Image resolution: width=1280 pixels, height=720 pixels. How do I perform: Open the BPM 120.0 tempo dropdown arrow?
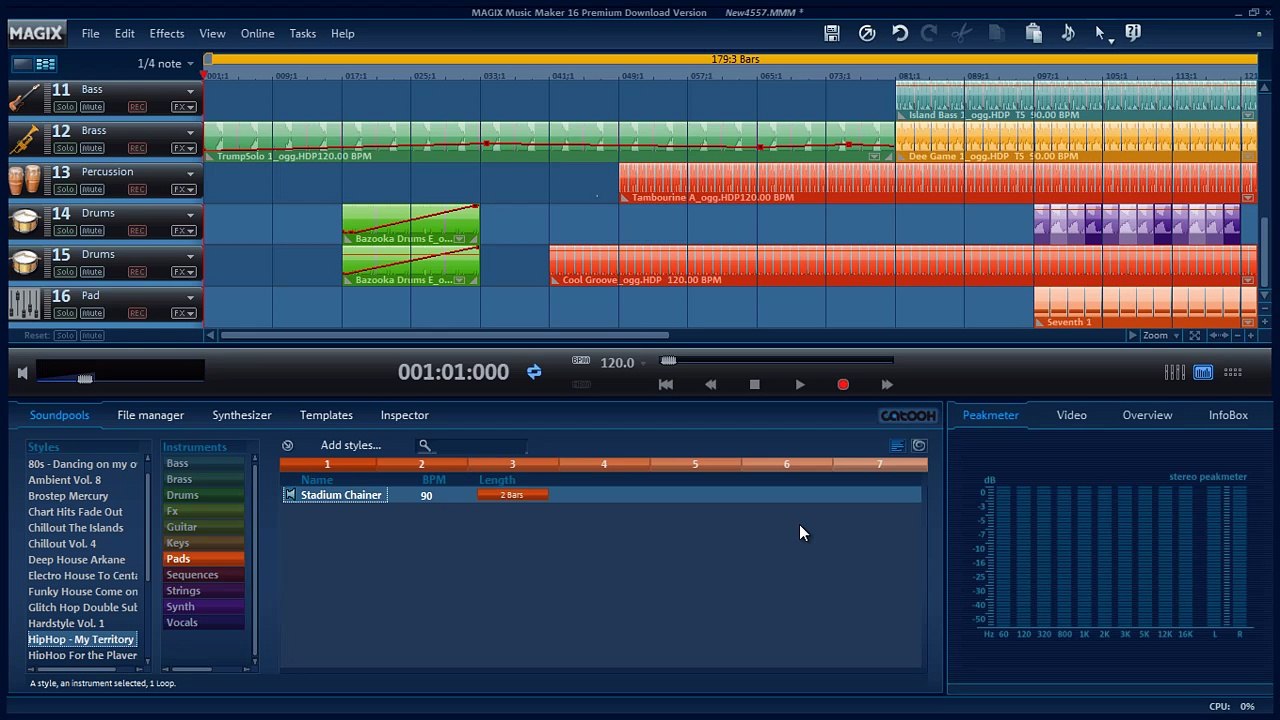point(643,363)
